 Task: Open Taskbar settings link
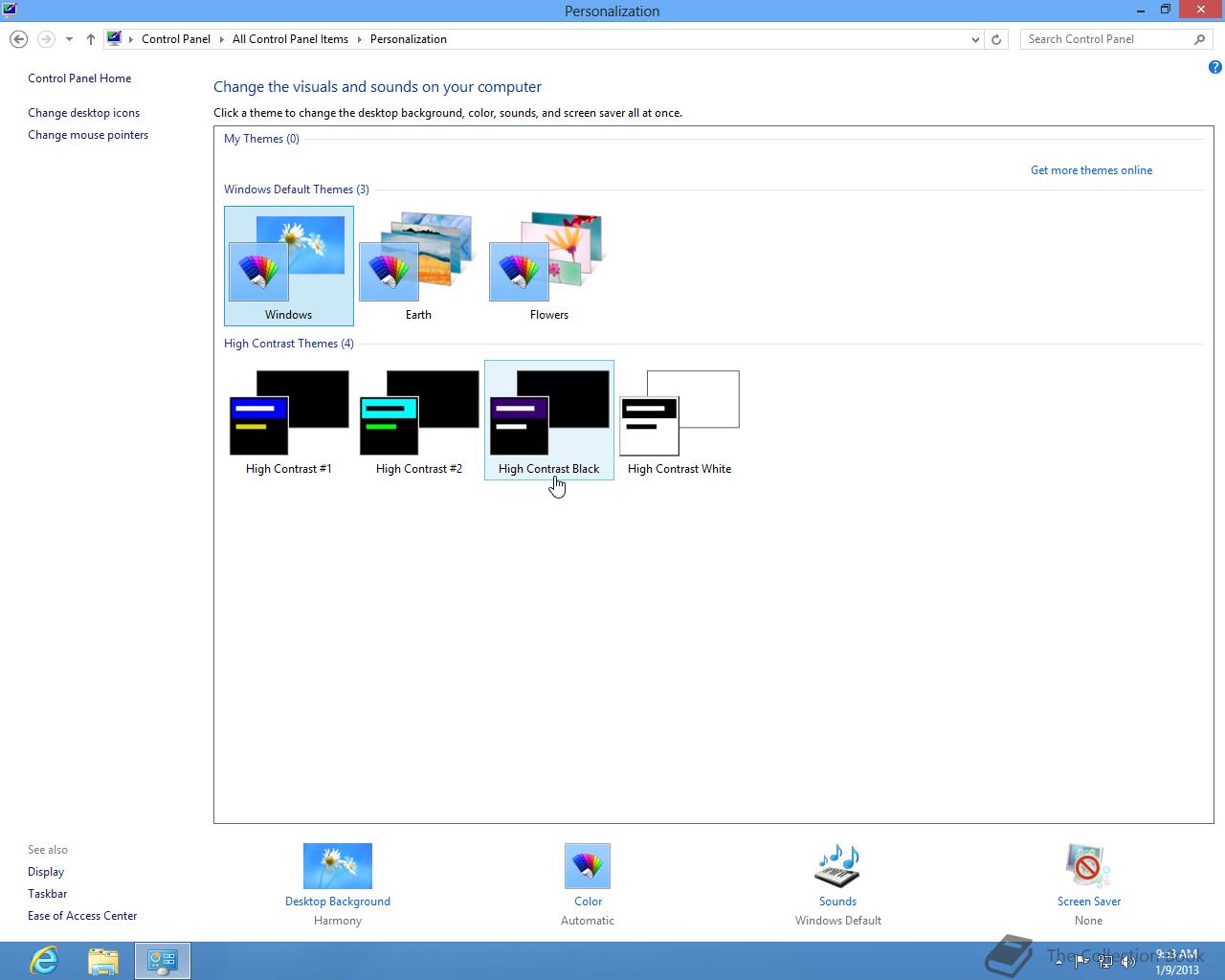(x=47, y=894)
